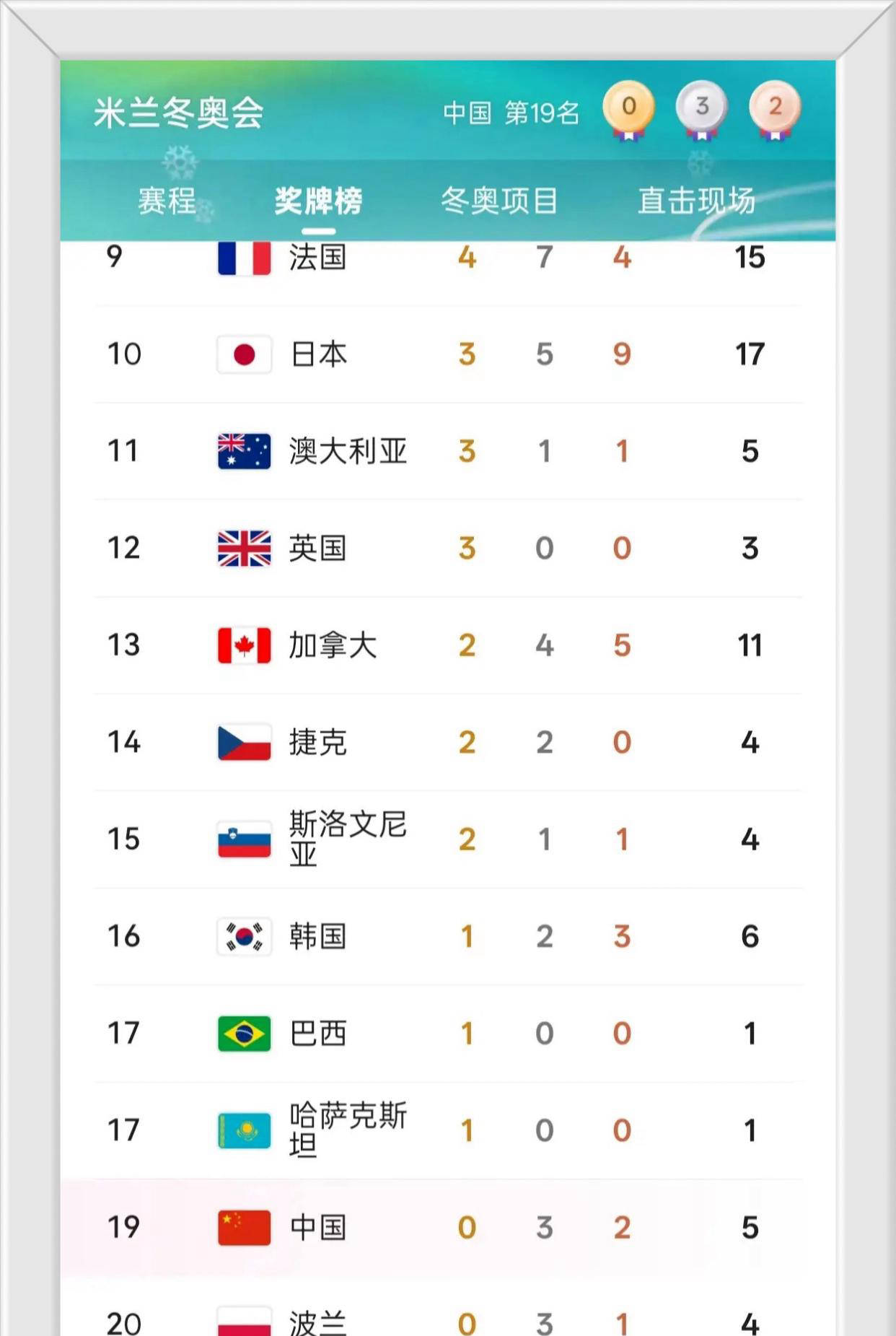Click the Australia flag icon
The width and height of the screenshot is (896, 1336).
(x=245, y=451)
